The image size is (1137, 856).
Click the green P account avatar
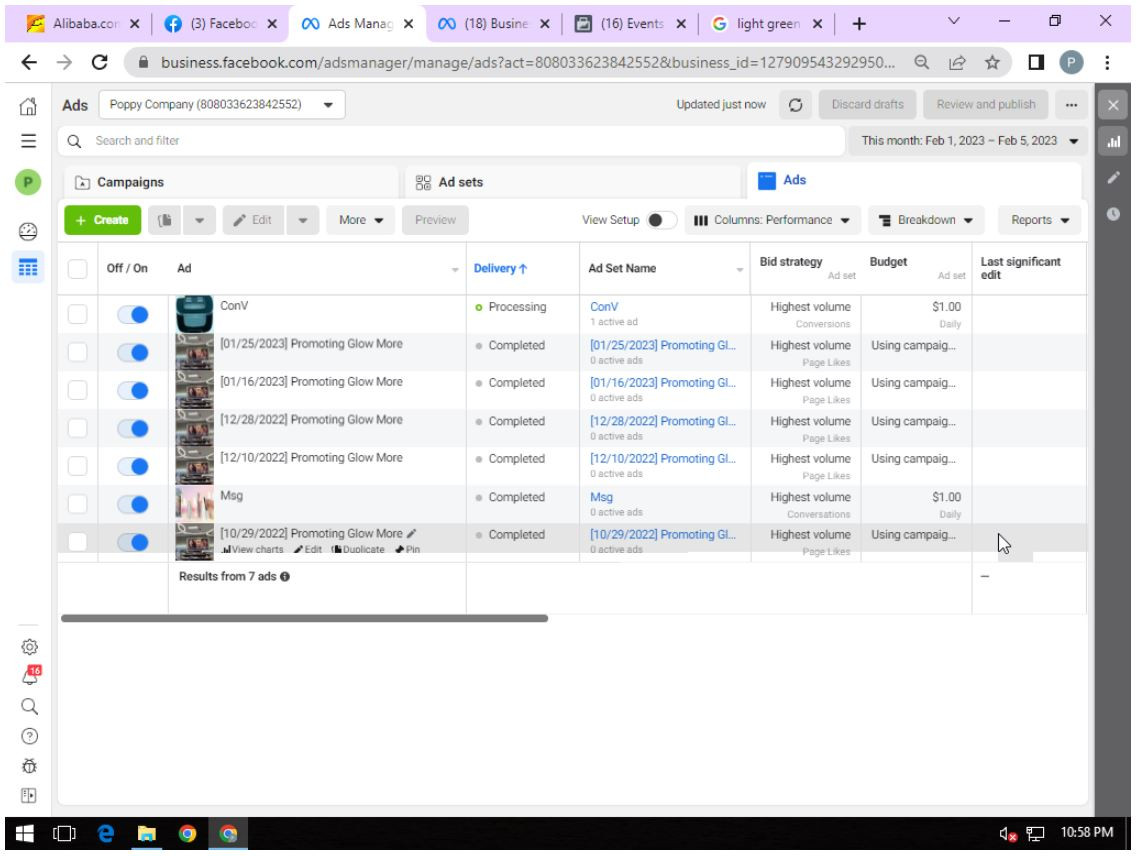[28, 181]
